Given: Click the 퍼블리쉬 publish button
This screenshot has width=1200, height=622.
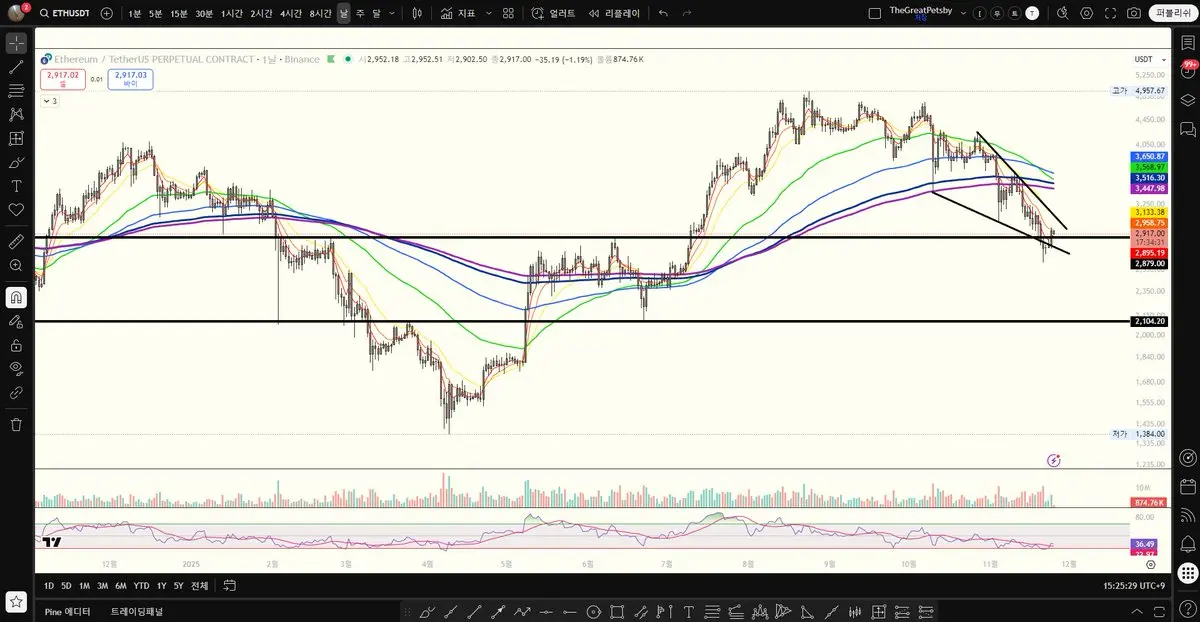Looking at the screenshot, I should 1173,13.
